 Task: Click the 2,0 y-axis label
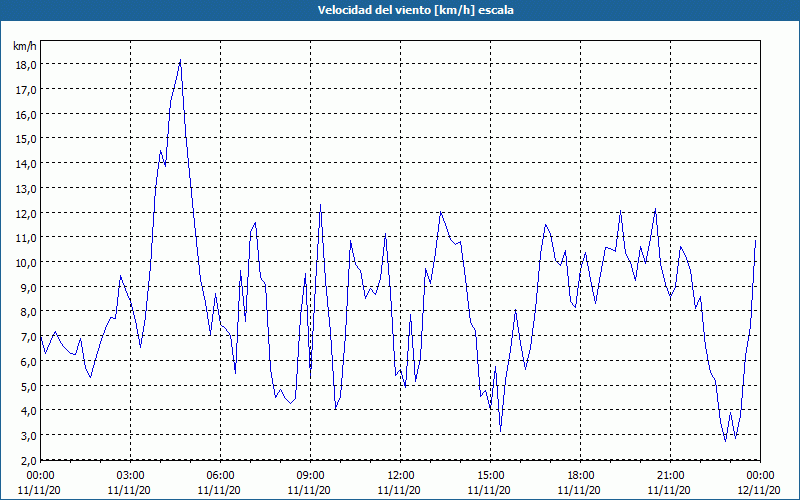point(28,461)
